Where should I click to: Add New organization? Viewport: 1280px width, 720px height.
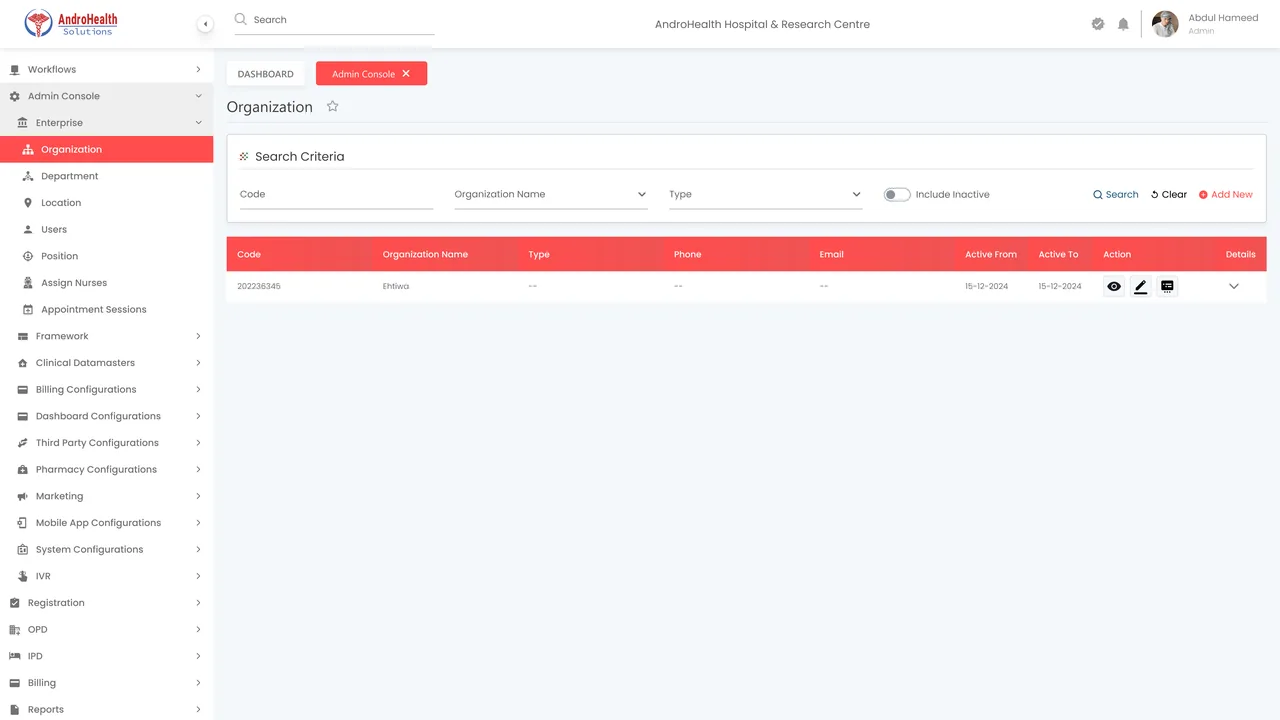[1226, 195]
